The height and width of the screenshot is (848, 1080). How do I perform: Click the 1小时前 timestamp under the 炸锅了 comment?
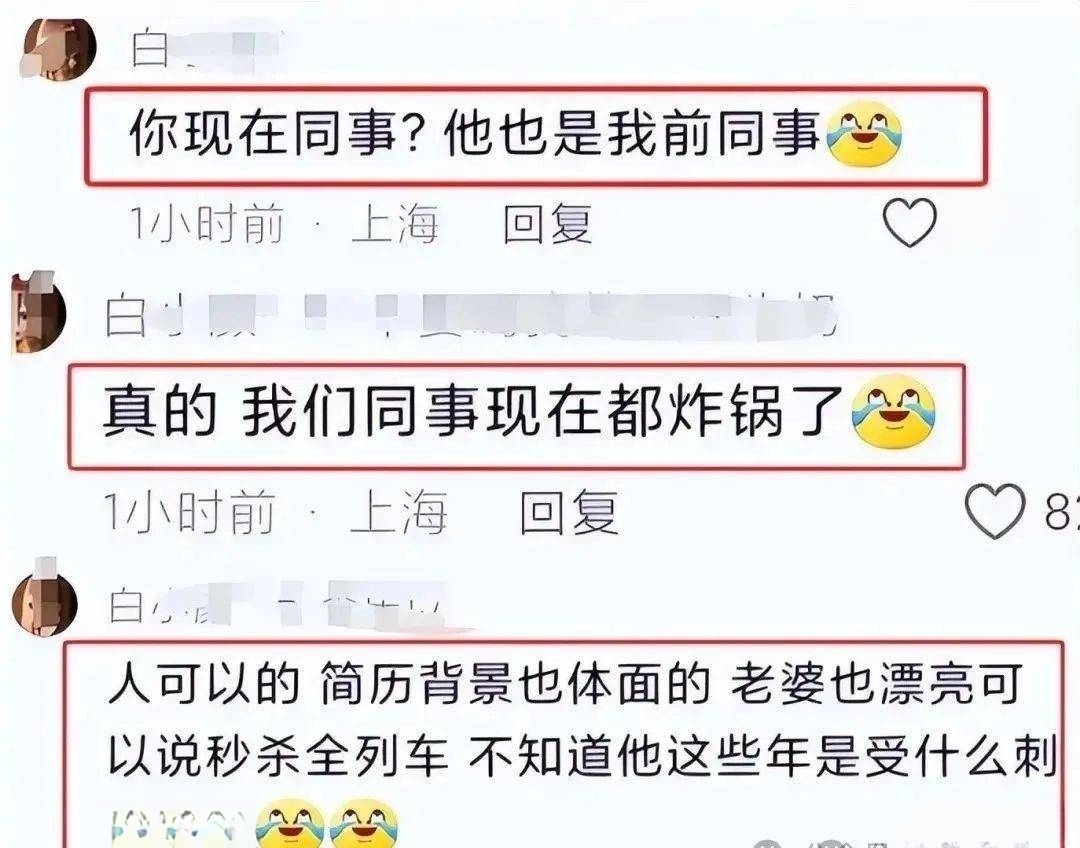click(x=189, y=512)
